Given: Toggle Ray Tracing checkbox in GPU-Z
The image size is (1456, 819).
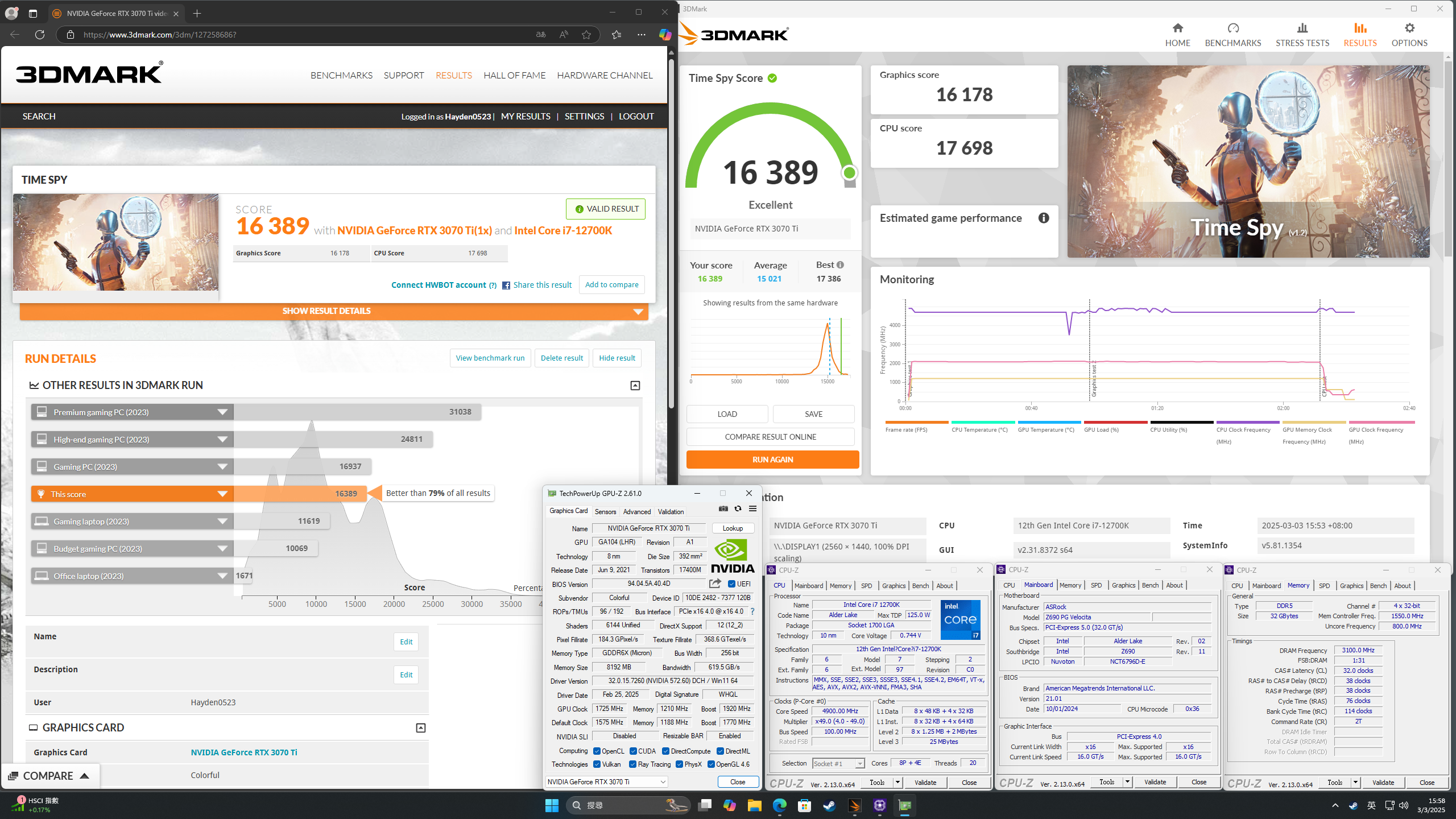Looking at the screenshot, I should coord(633,764).
